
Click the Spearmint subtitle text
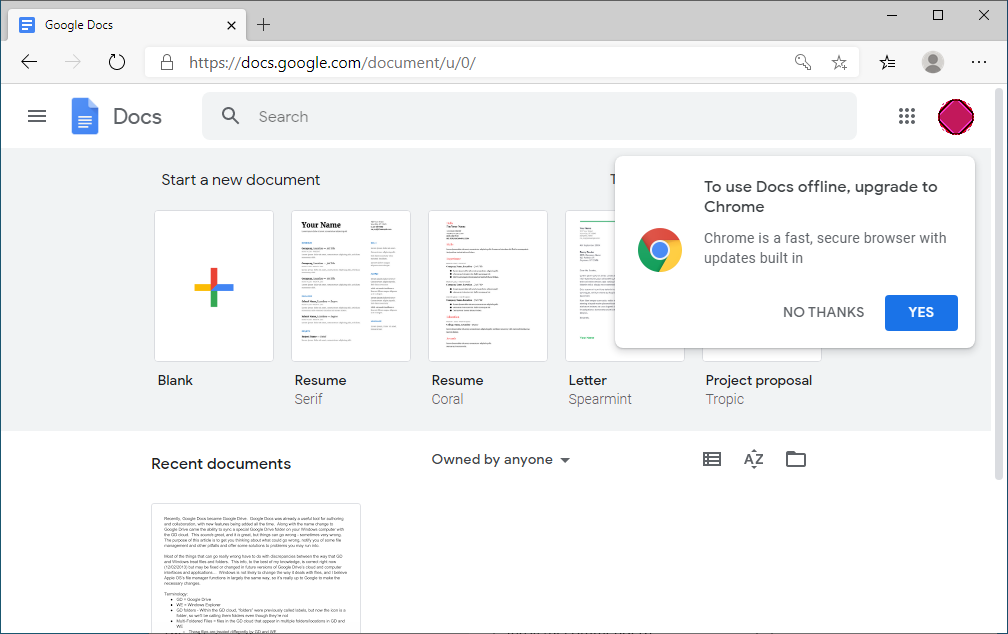pos(600,399)
